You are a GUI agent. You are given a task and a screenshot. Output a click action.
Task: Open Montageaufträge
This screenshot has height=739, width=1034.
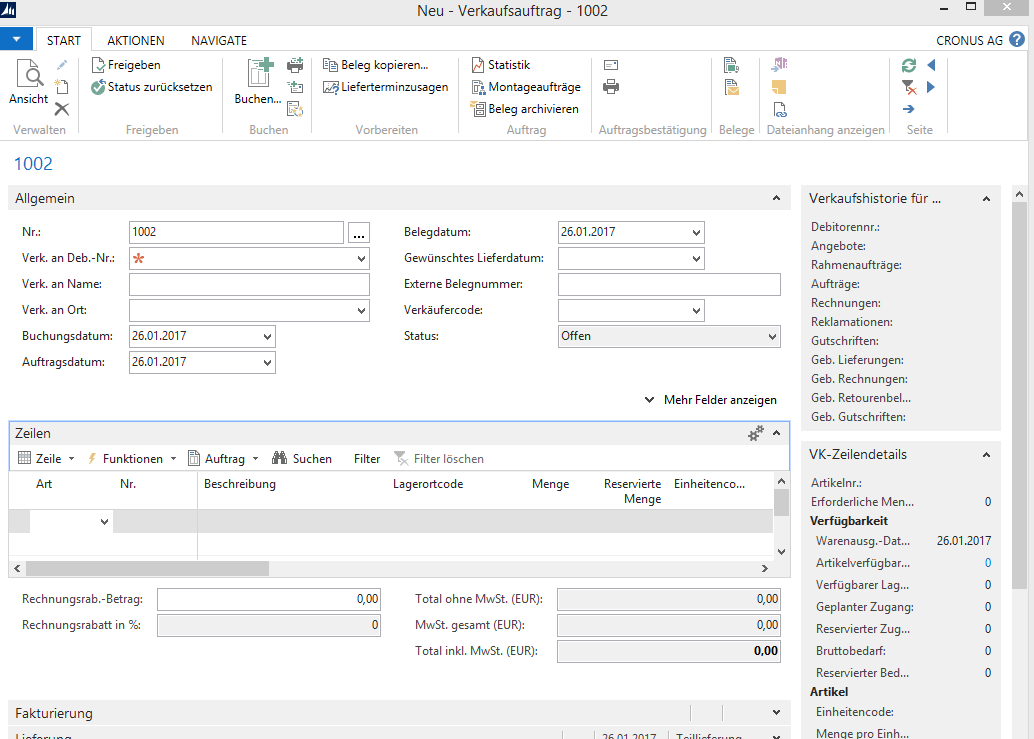pos(526,86)
